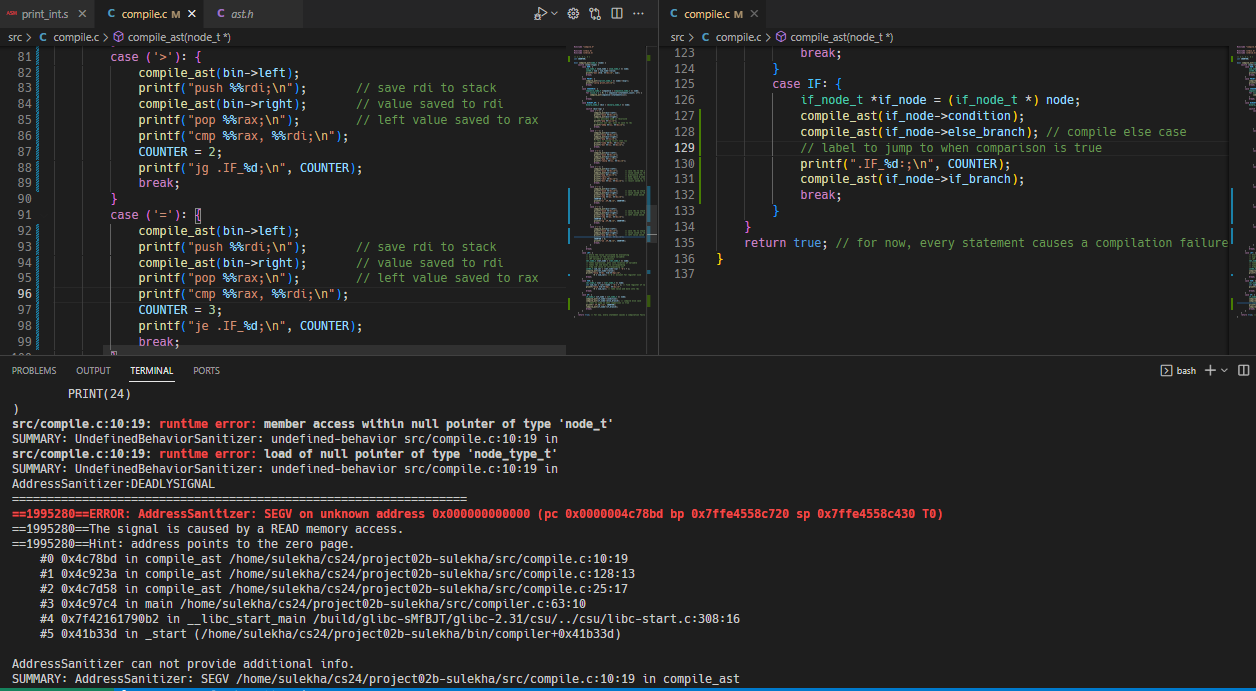1256x691 pixels.
Task: Click the Split Terminal icon
Action: tap(1243, 370)
